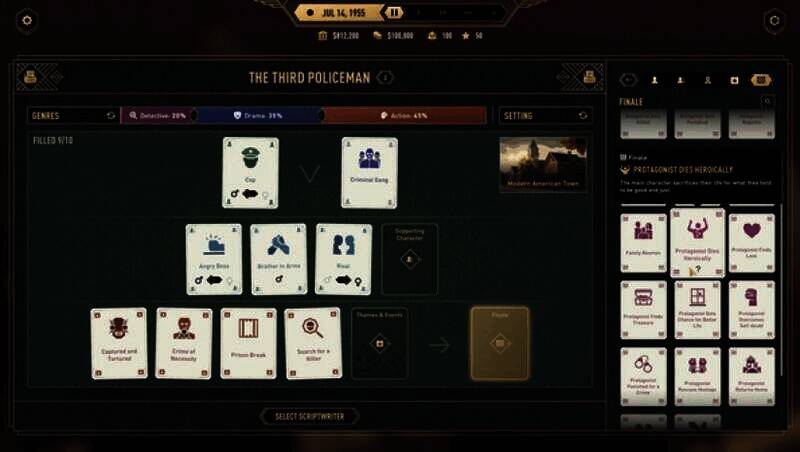Switch to the Finale cards tab

761,80
